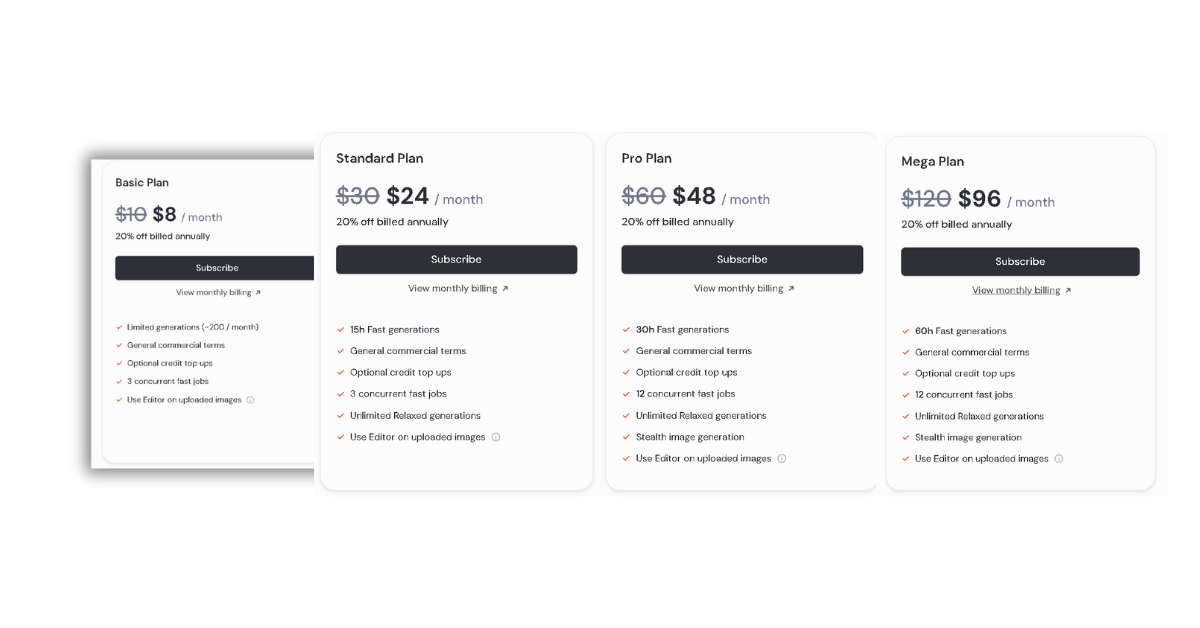Subscribe to the Basic Plan
The image size is (1200, 628).
pos(216,268)
